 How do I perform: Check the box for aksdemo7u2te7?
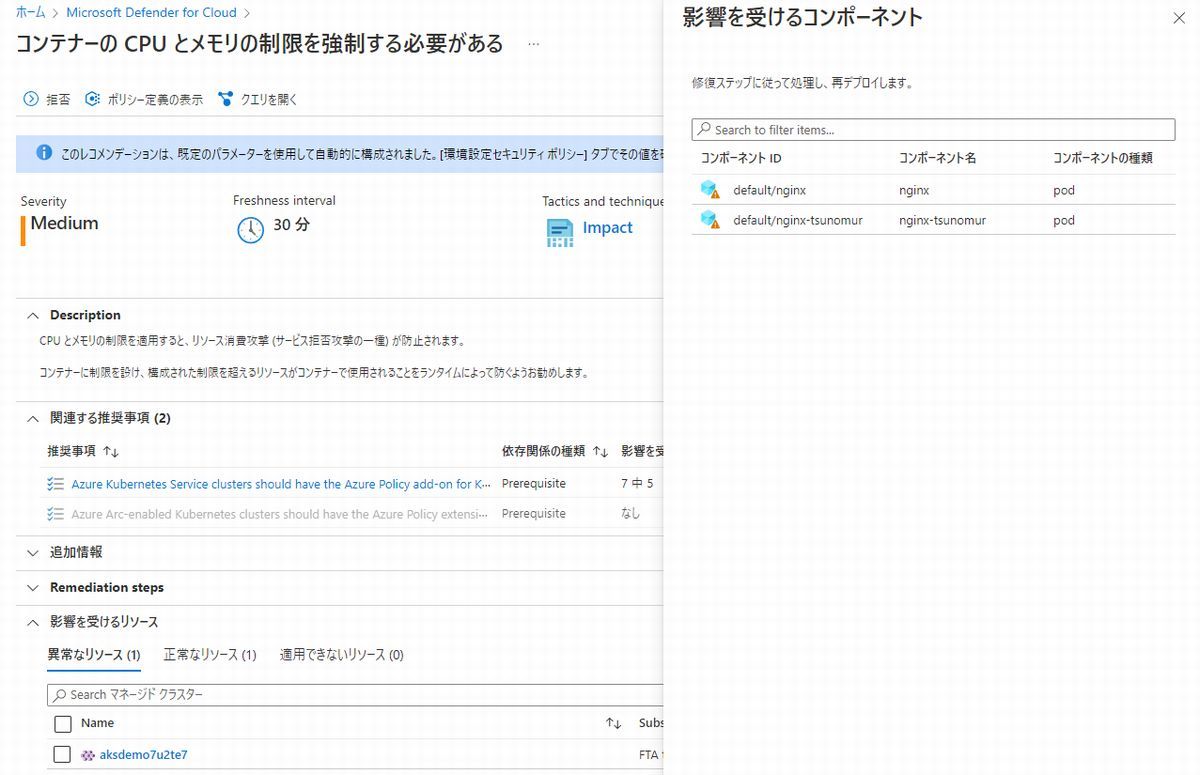62,755
